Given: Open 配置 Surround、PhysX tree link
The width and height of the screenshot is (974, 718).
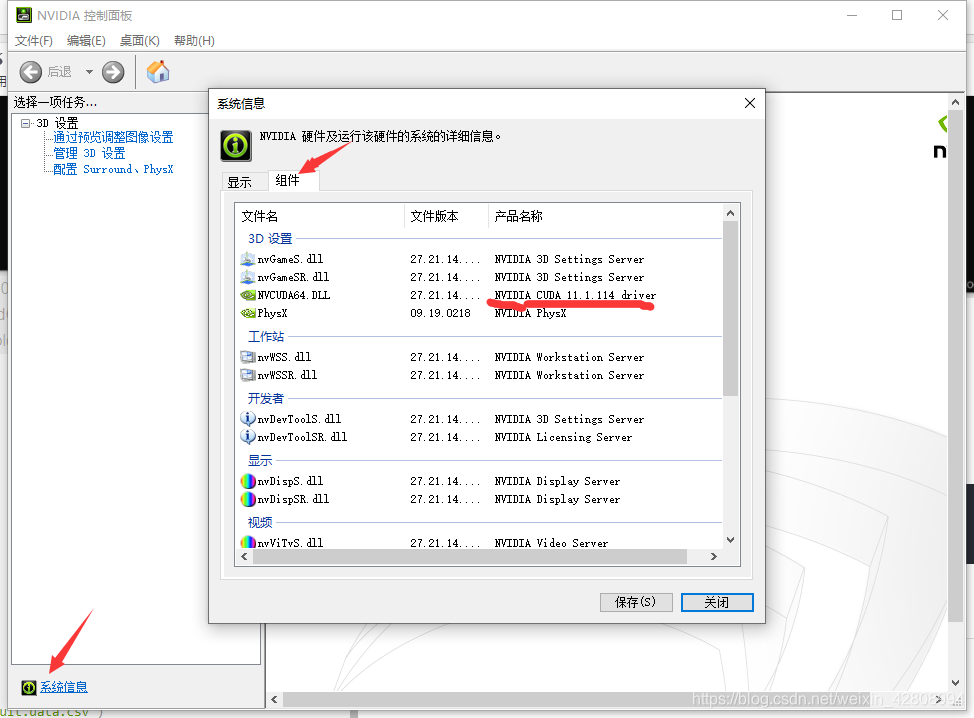Looking at the screenshot, I should click(113, 169).
